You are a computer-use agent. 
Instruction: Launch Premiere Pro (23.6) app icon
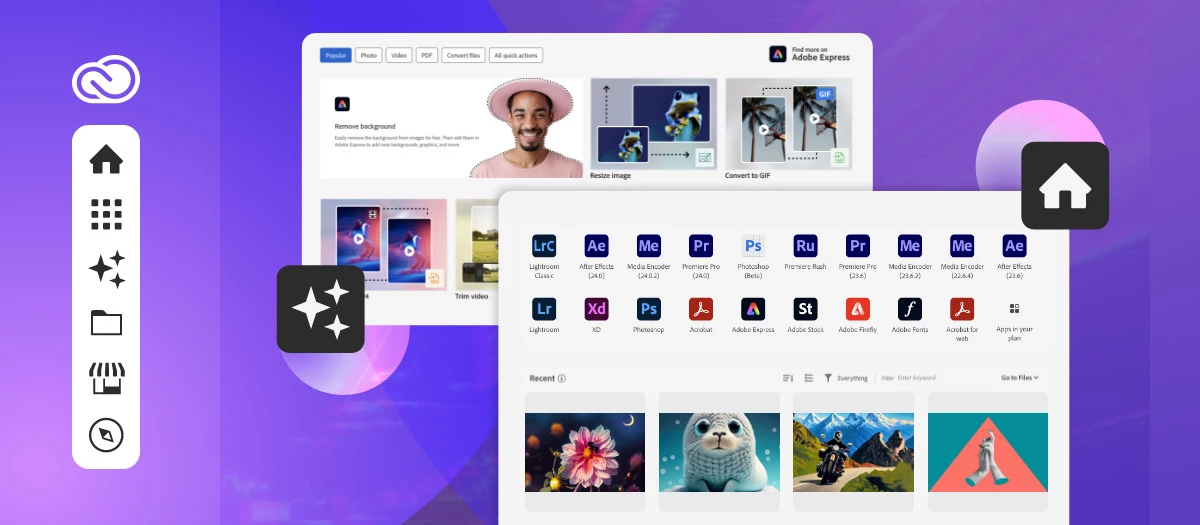858,246
